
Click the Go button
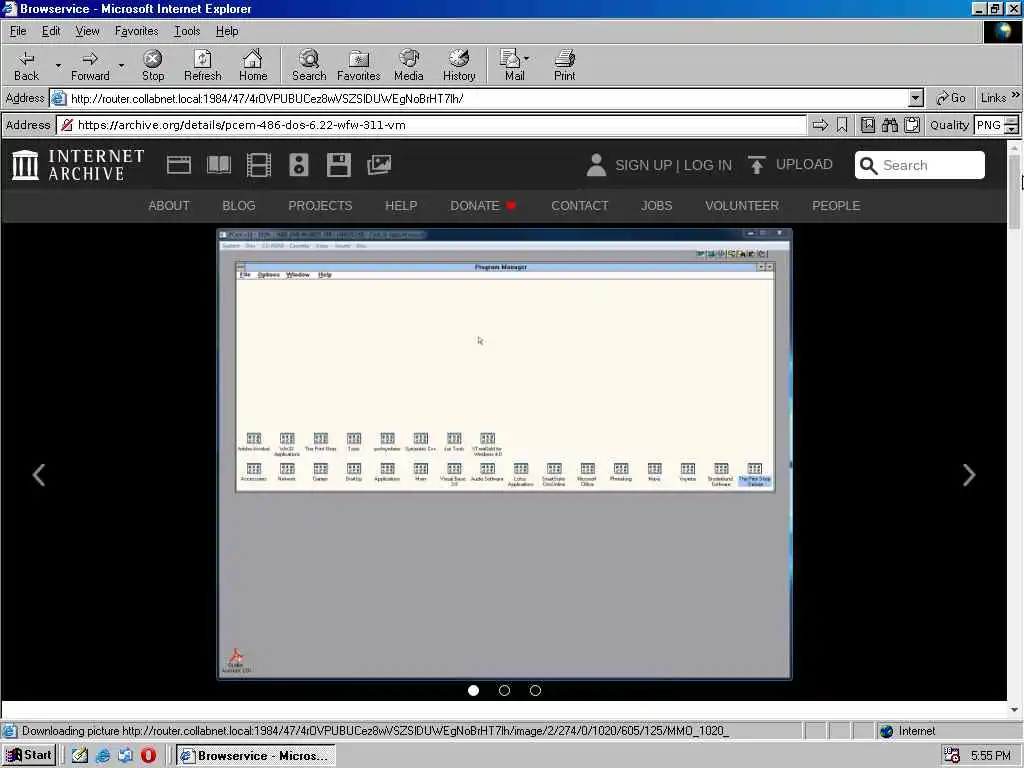pos(951,98)
